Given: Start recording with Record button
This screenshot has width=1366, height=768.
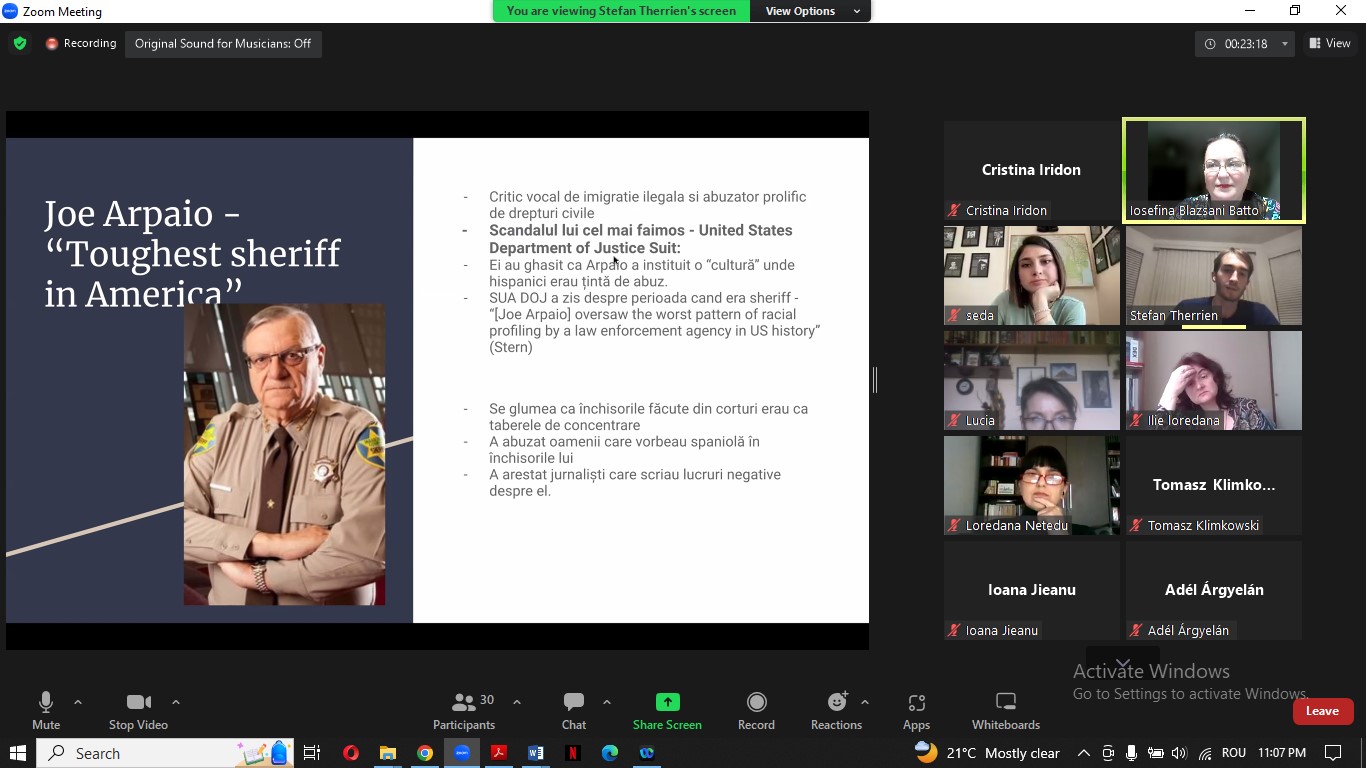Looking at the screenshot, I should (x=756, y=711).
